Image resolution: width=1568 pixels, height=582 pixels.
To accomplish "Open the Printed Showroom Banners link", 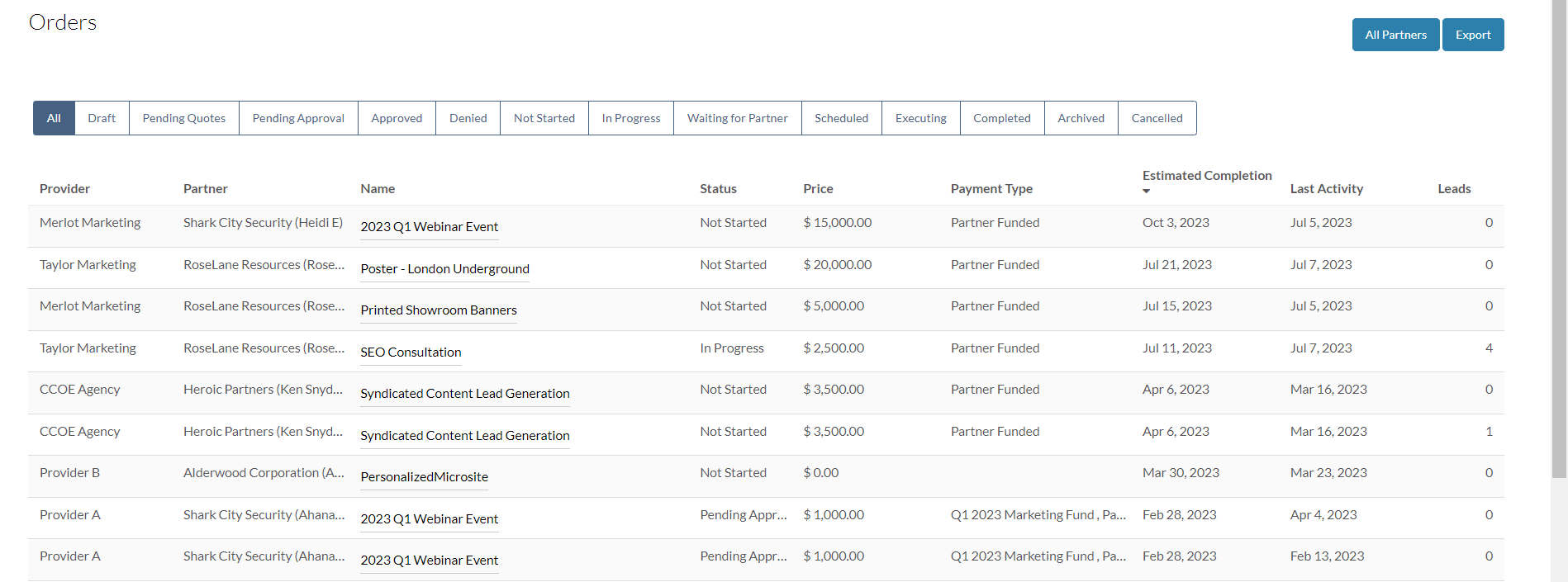I will 439,310.
